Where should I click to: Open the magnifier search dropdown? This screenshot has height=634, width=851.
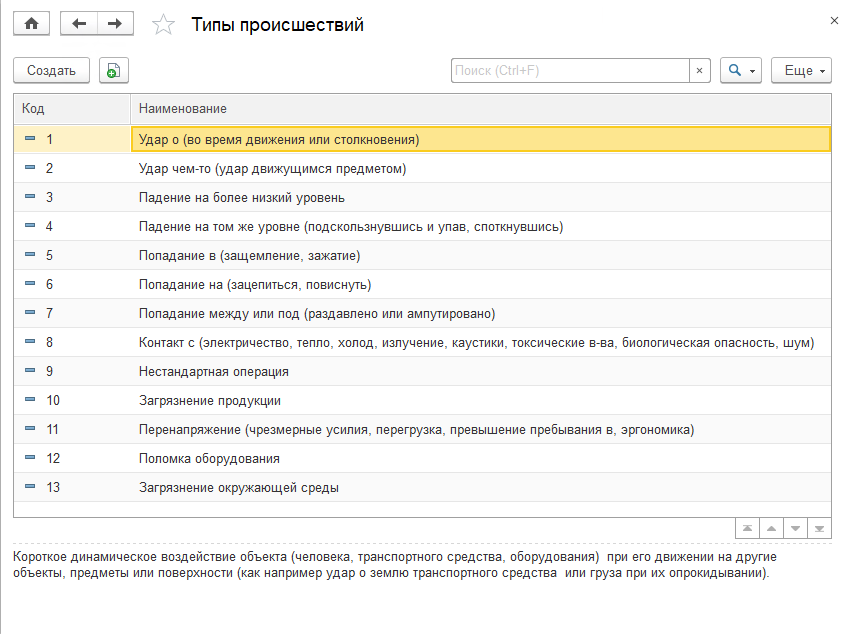[741, 71]
